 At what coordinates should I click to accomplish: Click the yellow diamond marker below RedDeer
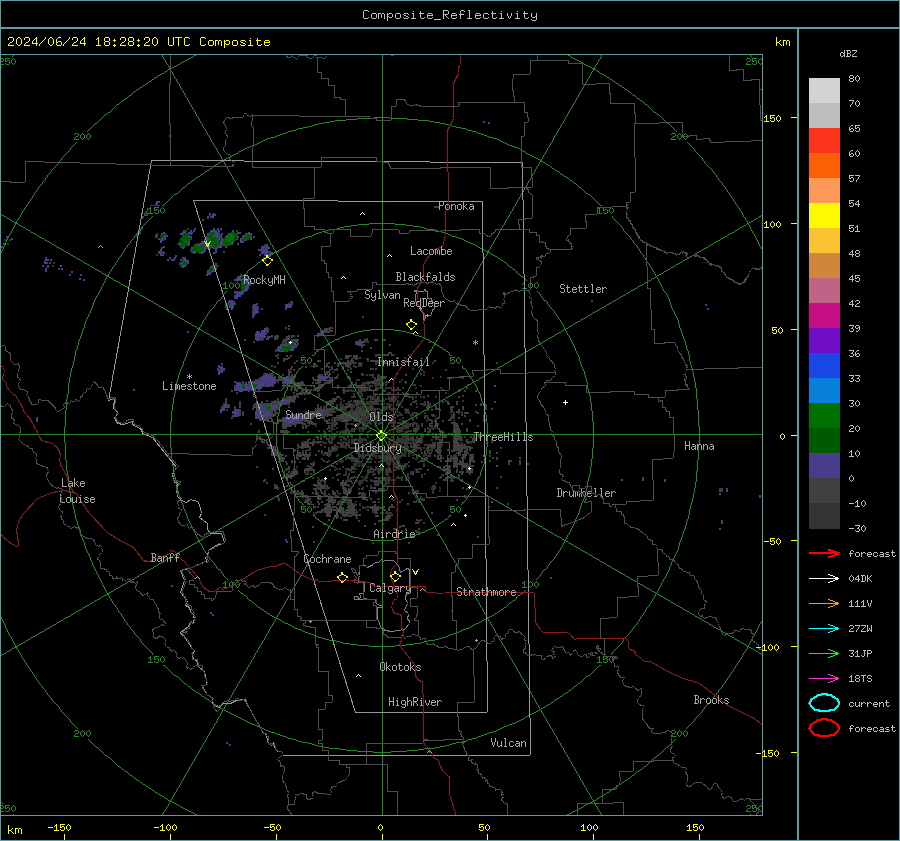(x=411, y=325)
